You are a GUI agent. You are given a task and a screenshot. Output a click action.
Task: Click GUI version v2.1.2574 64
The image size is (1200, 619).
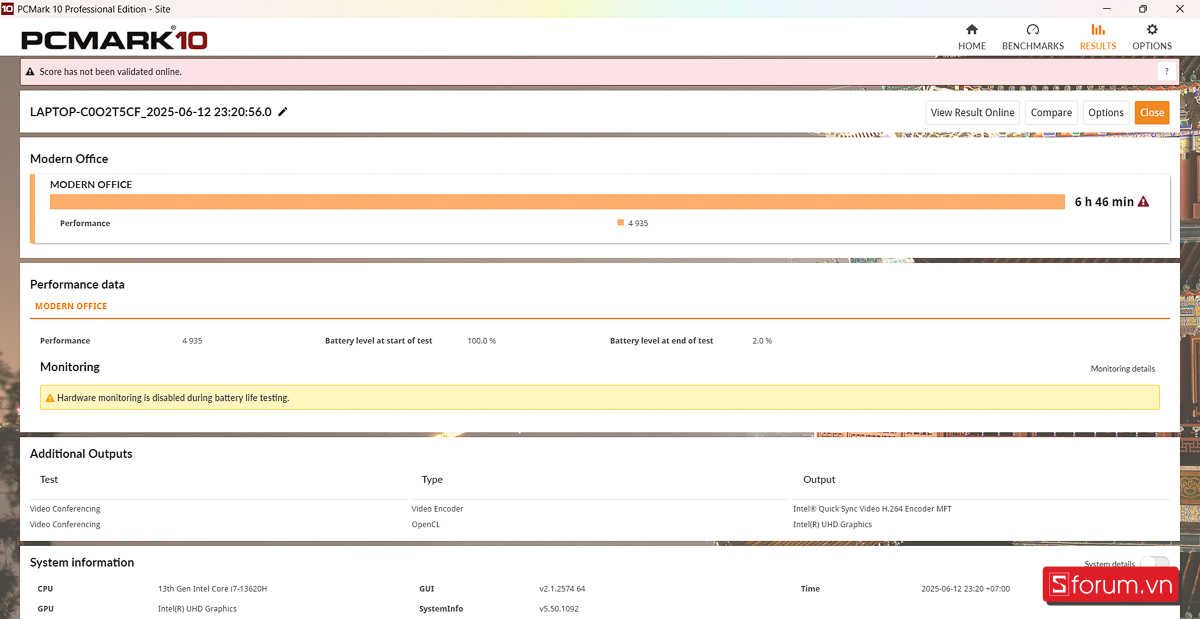[x=562, y=589]
